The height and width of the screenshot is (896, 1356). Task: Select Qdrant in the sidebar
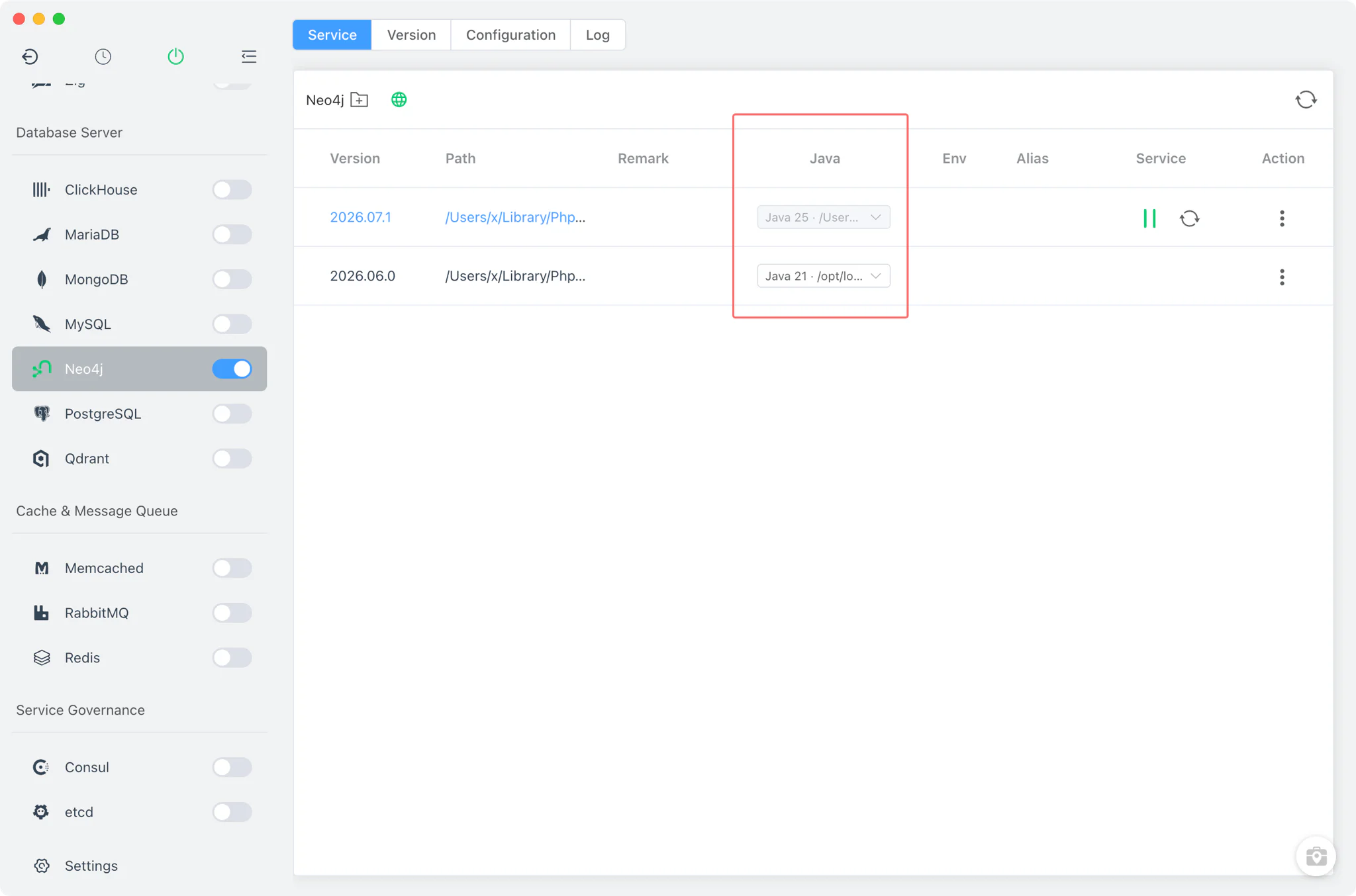[139, 459]
